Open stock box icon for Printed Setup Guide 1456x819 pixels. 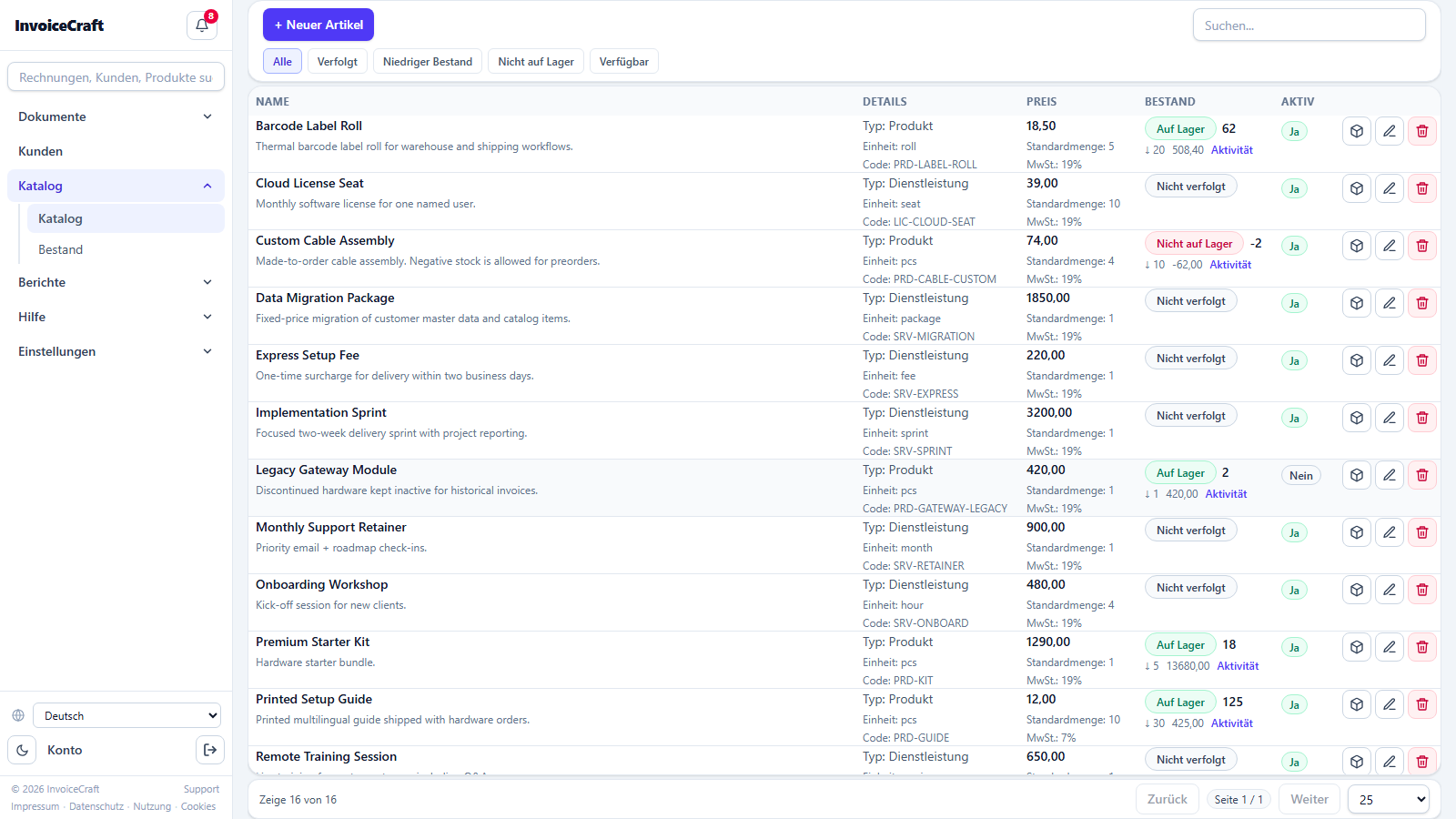tap(1357, 704)
